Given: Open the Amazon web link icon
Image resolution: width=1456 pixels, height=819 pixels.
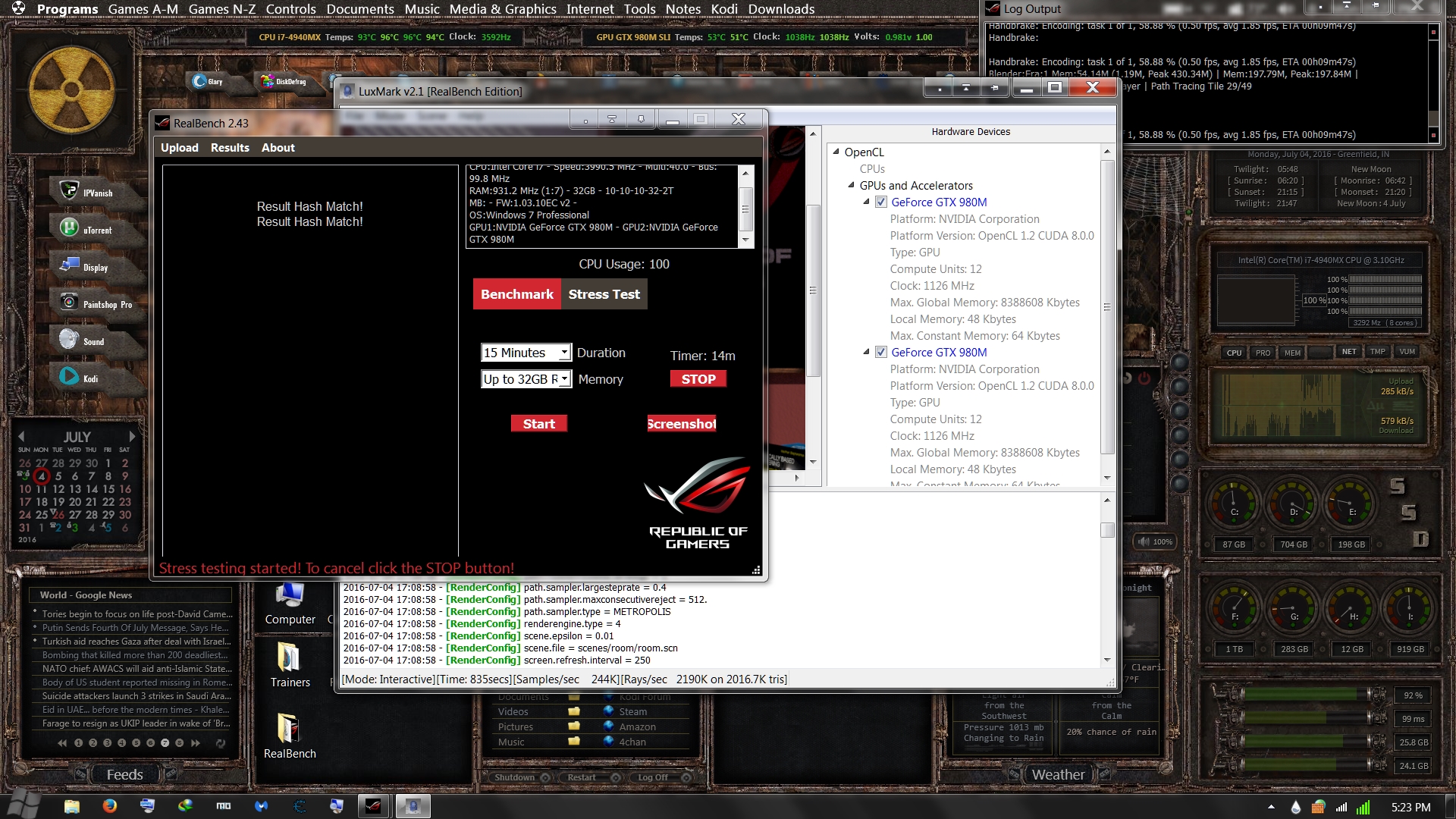Looking at the screenshot, I should [608, 726].
